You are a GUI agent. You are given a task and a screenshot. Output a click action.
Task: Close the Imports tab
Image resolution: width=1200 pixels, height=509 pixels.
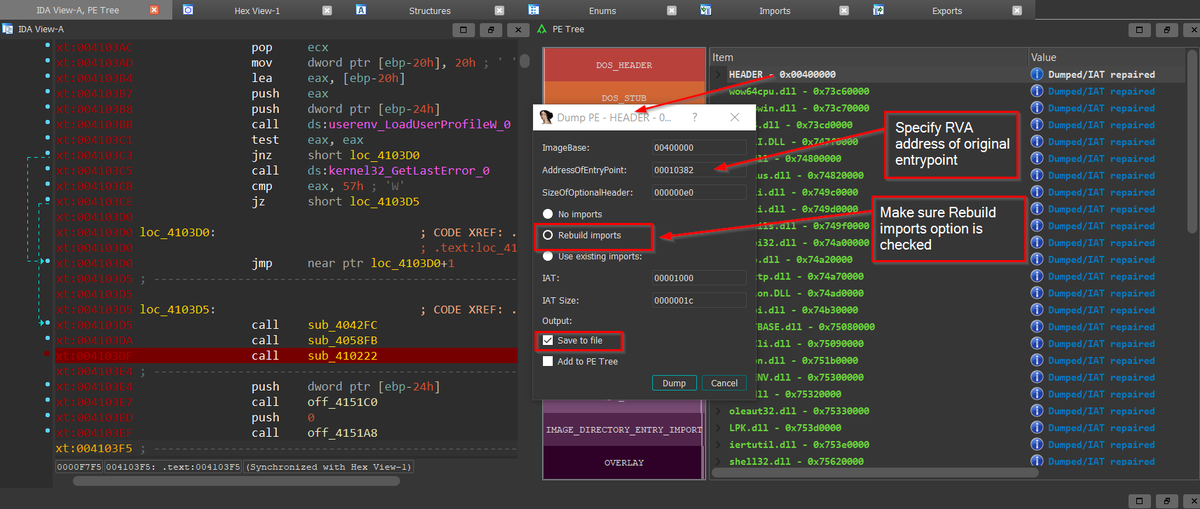click(x=843, y=10)
